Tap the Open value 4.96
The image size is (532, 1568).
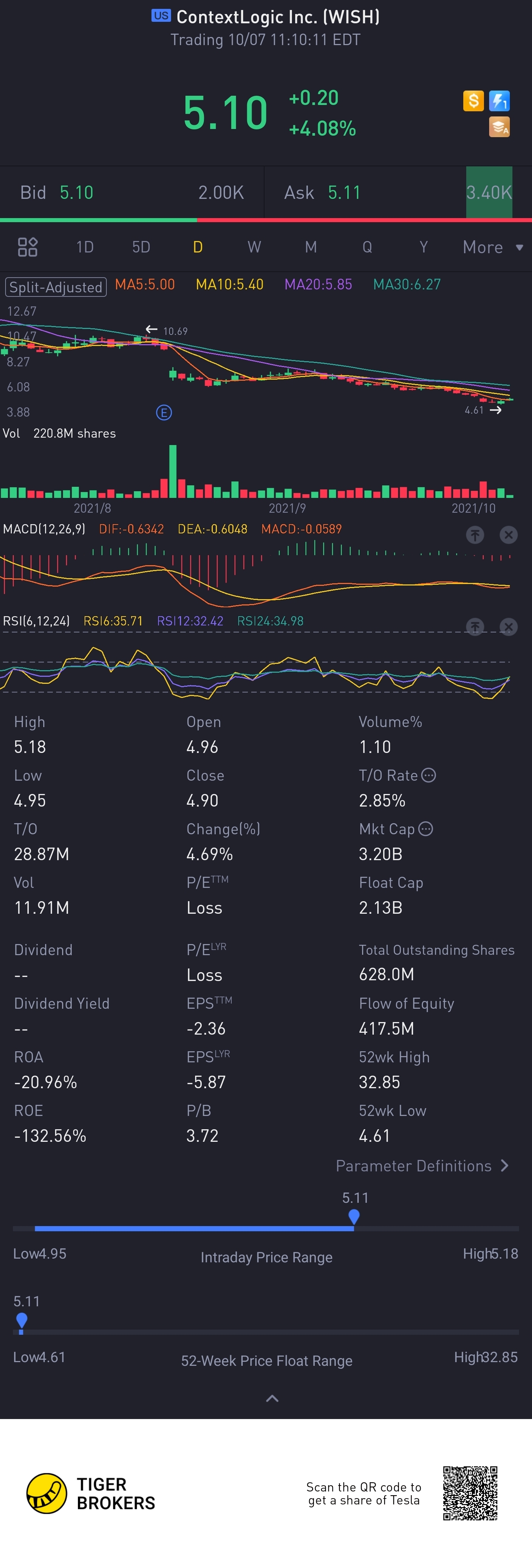pos(202,747)
